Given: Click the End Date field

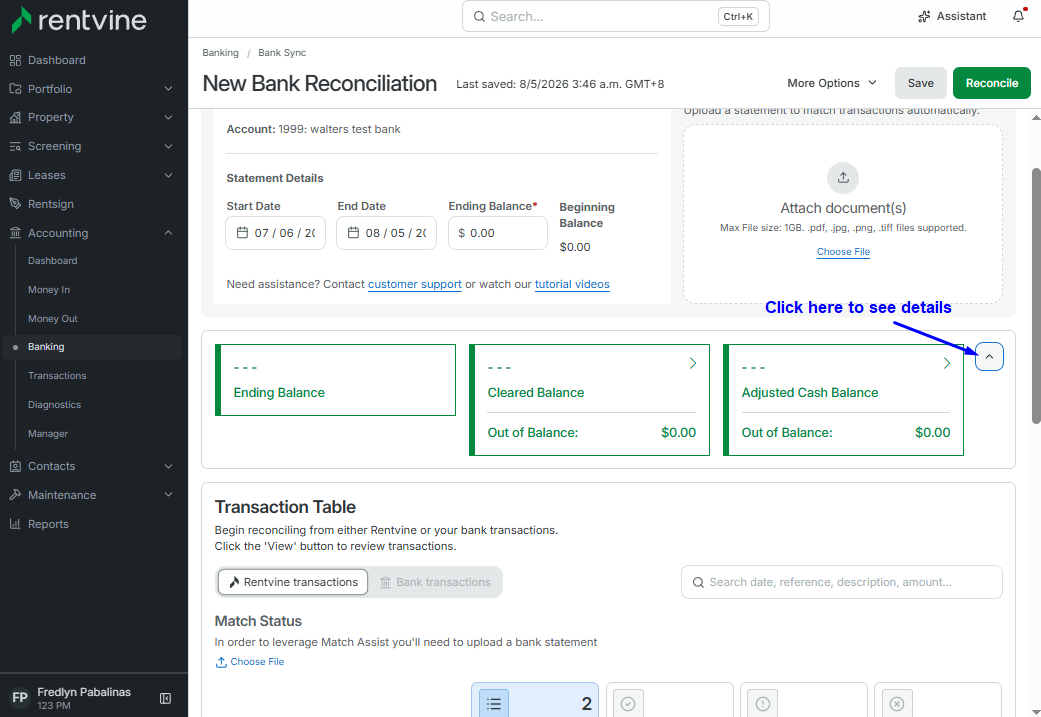Looking at the screenshot, I should pos(386,233).
